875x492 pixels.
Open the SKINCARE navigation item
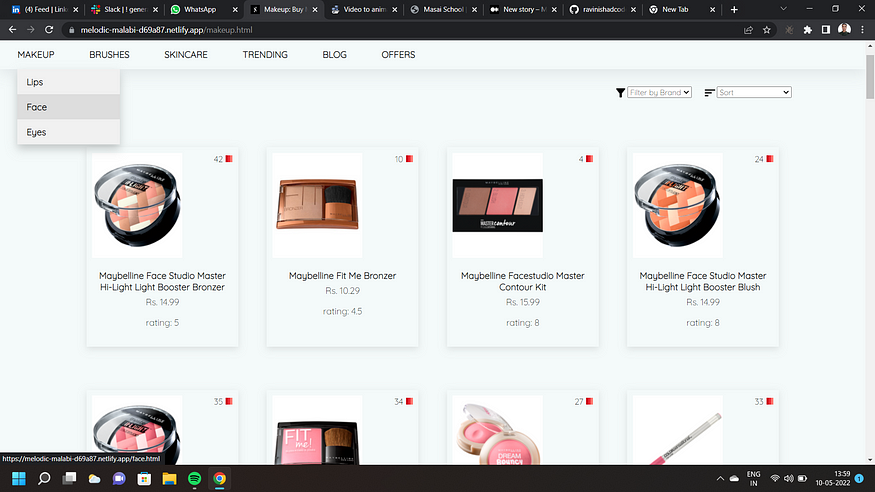click(186, 55)
